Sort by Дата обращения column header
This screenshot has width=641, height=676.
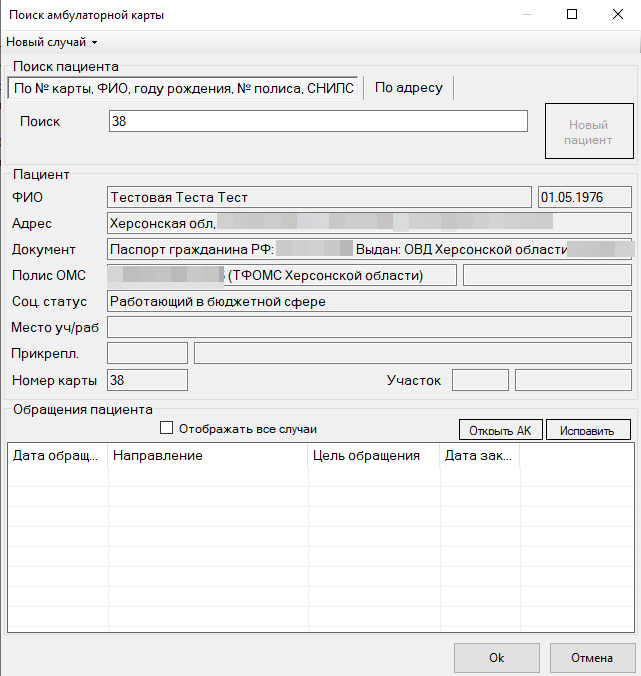pyautogui.click(x=57, y=456)
